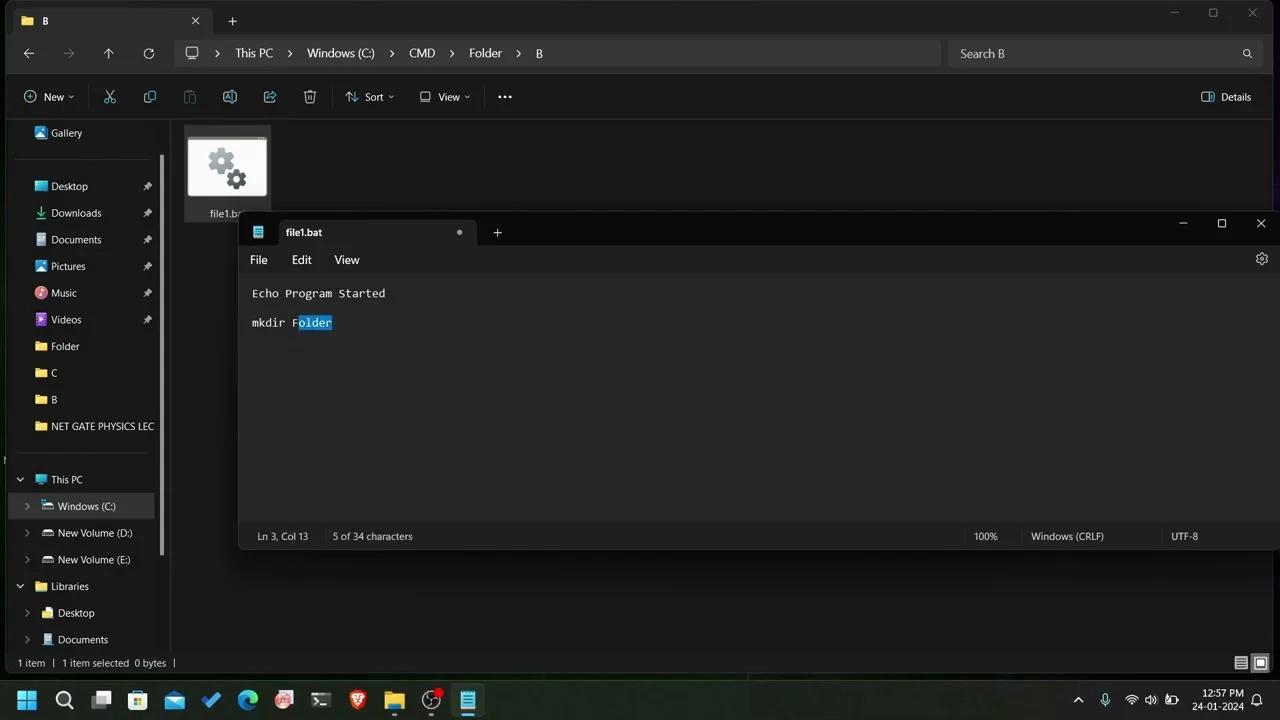The image size is (1280, 720).
Task: Open Notepad settings gear icon
Action: (1261, 259)
